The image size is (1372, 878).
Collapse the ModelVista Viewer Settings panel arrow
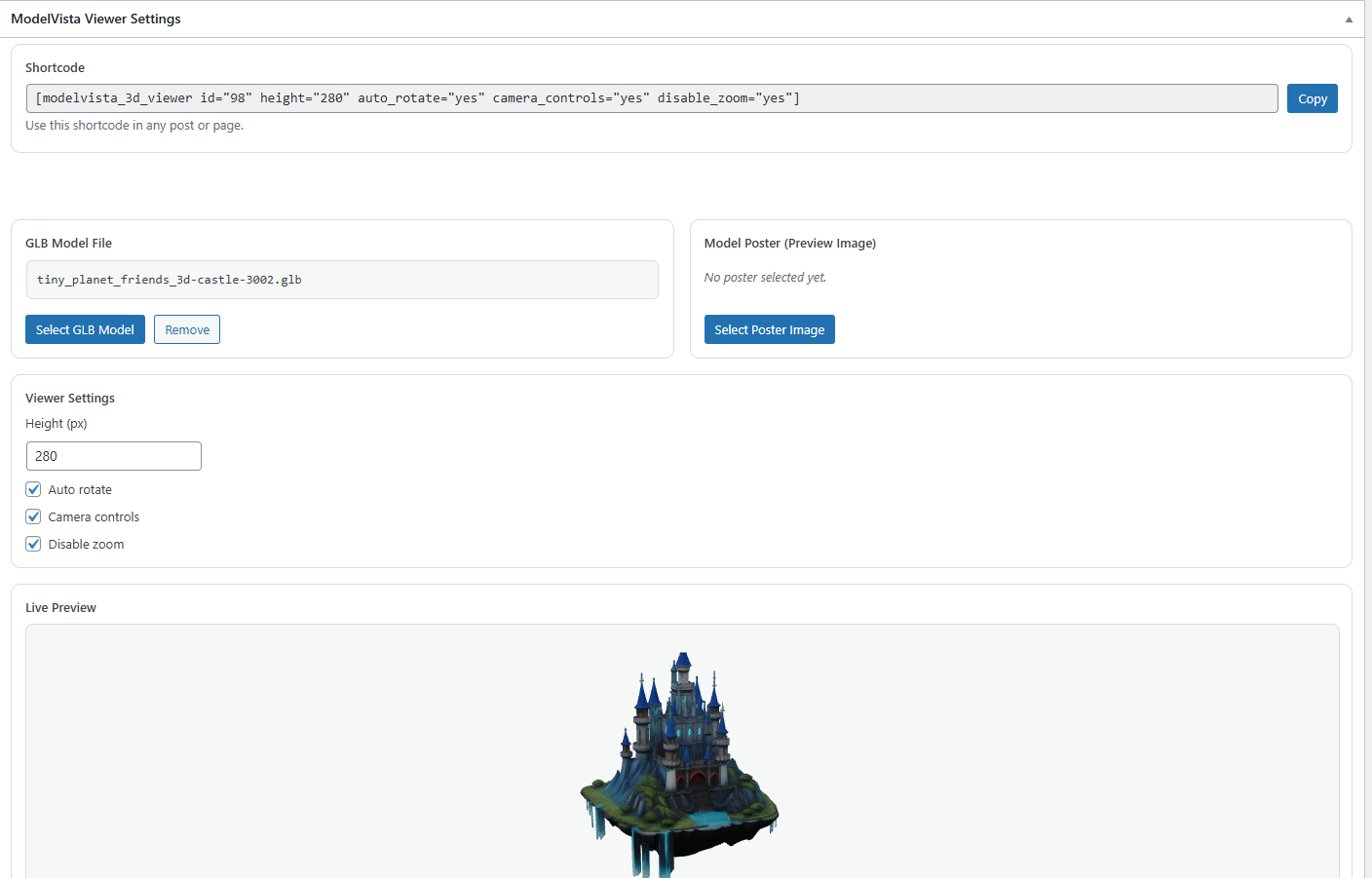(x=1349, y=18)
